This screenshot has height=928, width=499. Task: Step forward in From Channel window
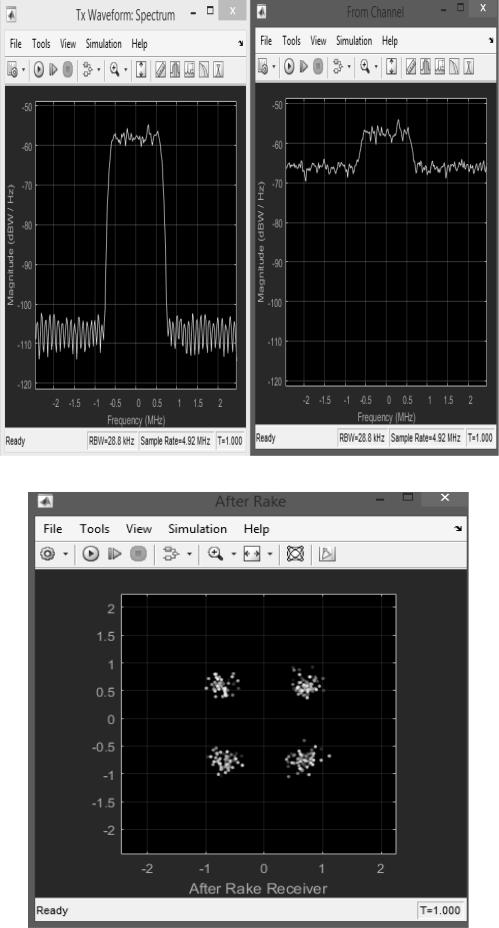pos(304,66)
